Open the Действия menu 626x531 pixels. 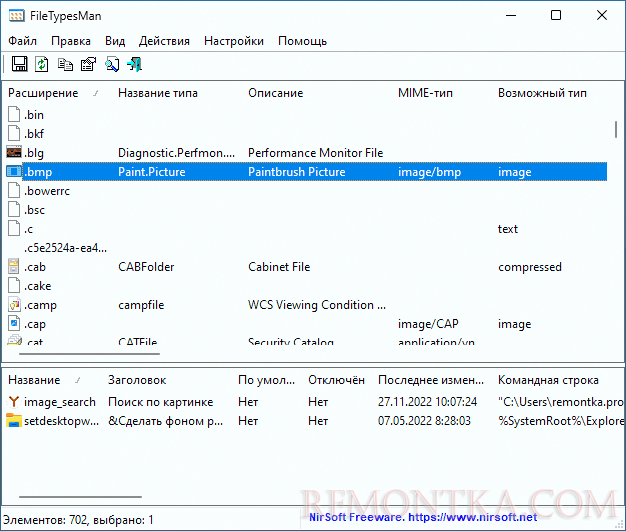[164, 41]
